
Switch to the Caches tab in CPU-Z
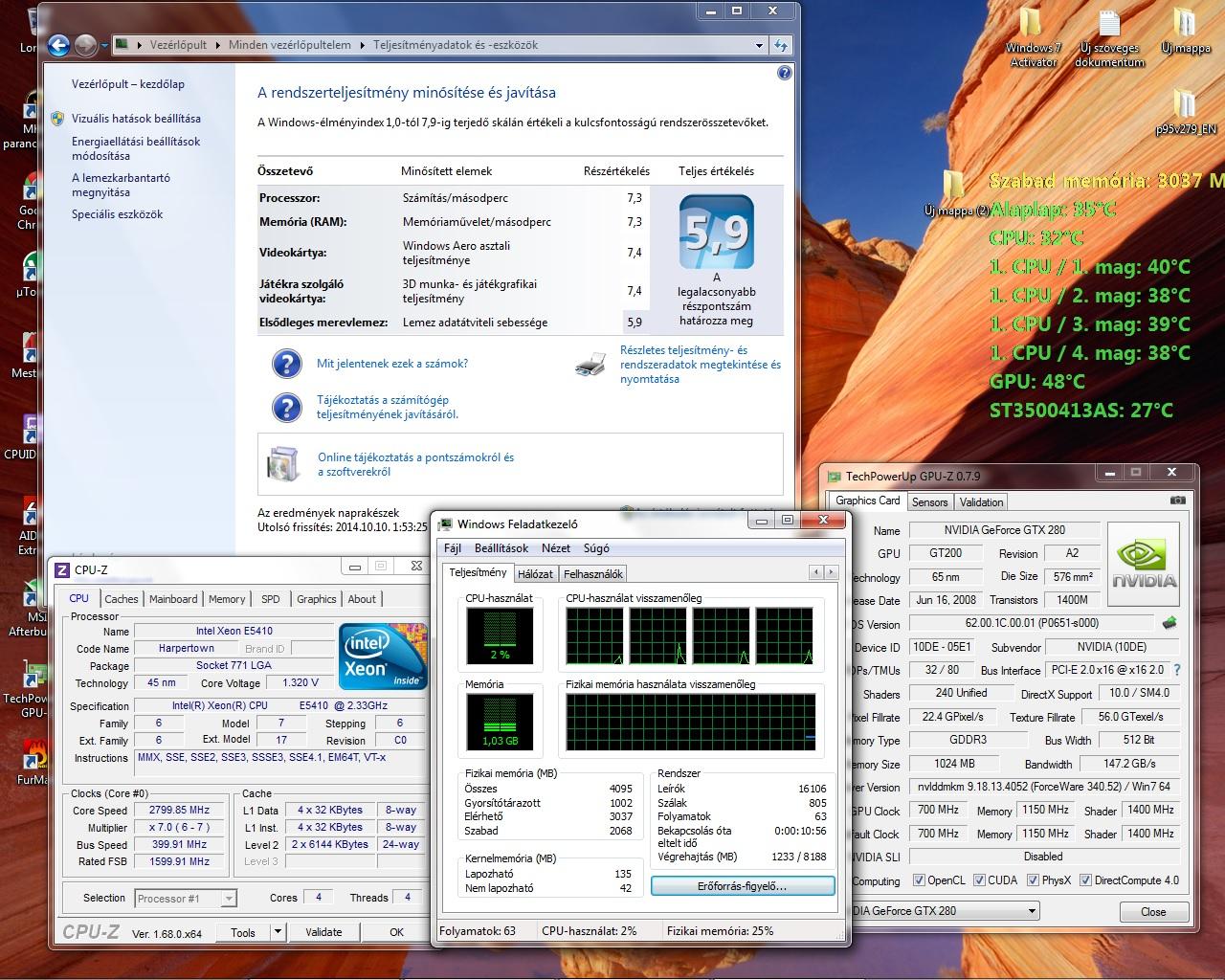pos(122,599)
